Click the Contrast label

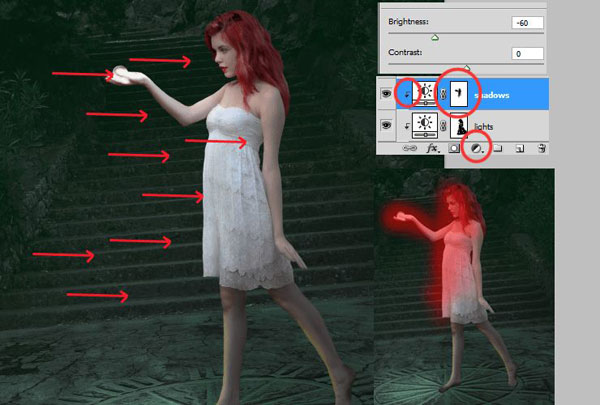[405, 52]
